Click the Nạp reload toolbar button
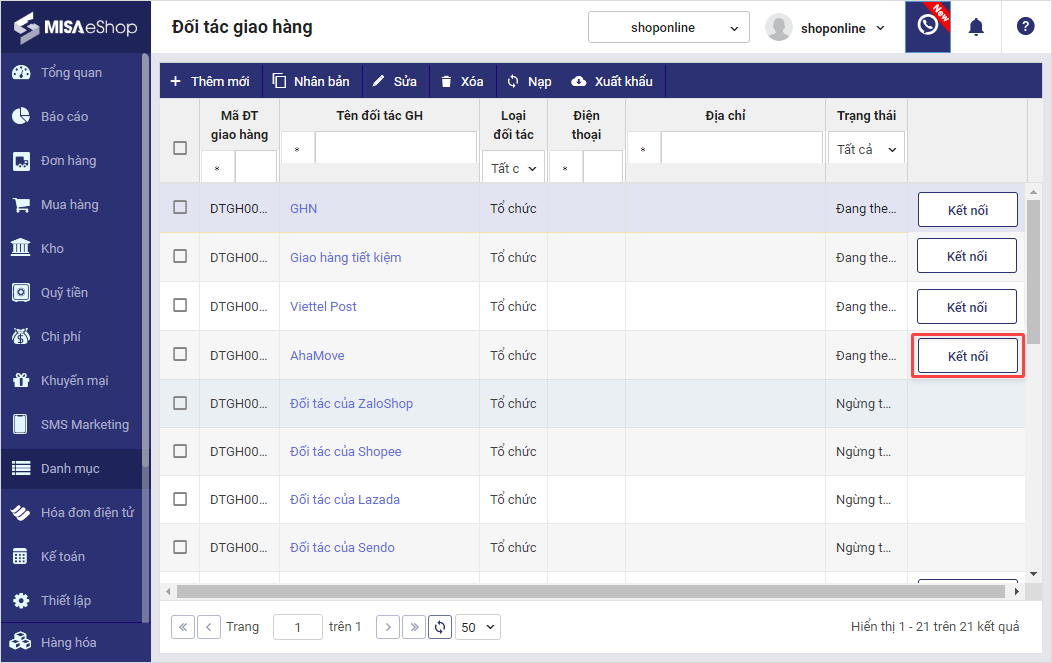Image resolution: width=1052 pixels, height=663 pixels. (528, 81)
